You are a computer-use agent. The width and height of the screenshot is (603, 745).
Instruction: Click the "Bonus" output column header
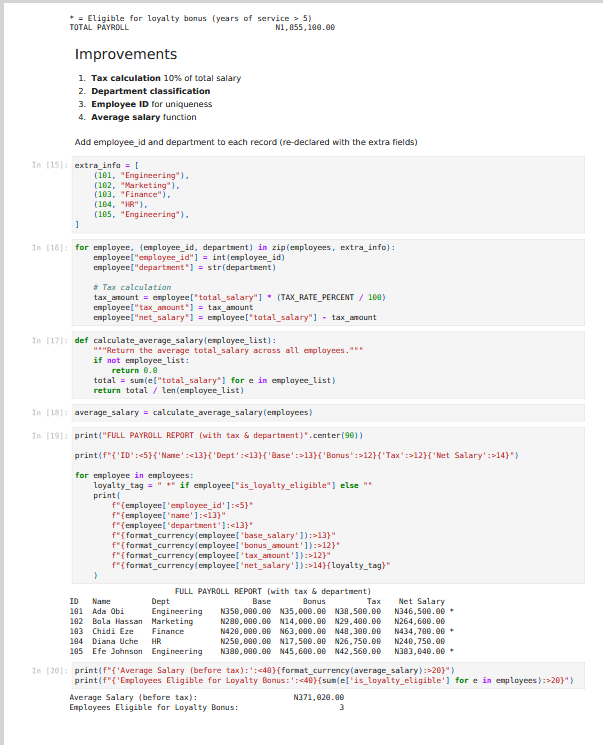[x=314, y=602]
